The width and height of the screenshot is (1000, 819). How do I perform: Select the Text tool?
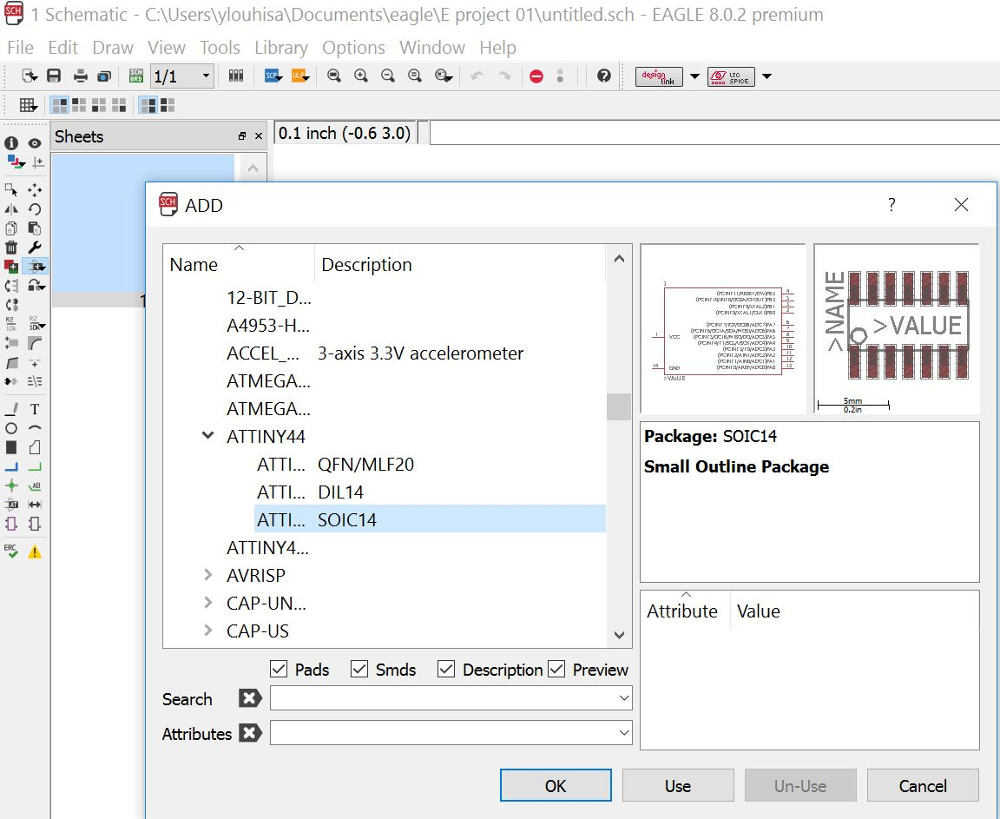35,409
